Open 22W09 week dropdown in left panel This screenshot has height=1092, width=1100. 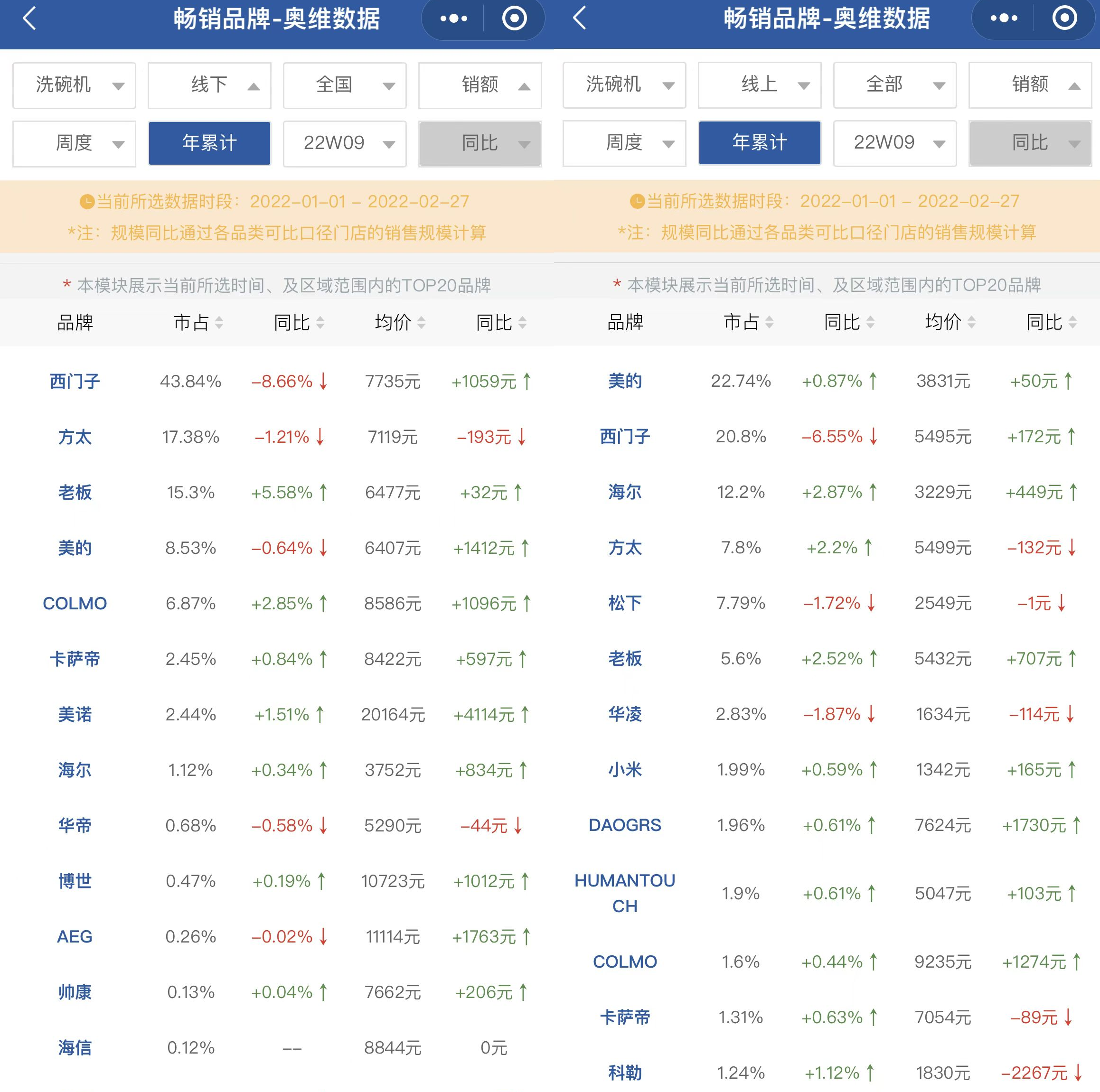[x=345, y=143]
